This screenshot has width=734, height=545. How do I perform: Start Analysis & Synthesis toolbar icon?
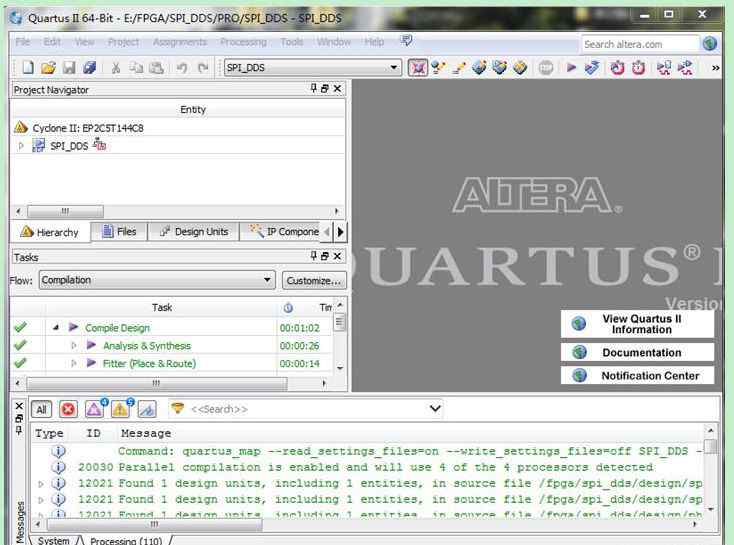(x=592, y=68)
